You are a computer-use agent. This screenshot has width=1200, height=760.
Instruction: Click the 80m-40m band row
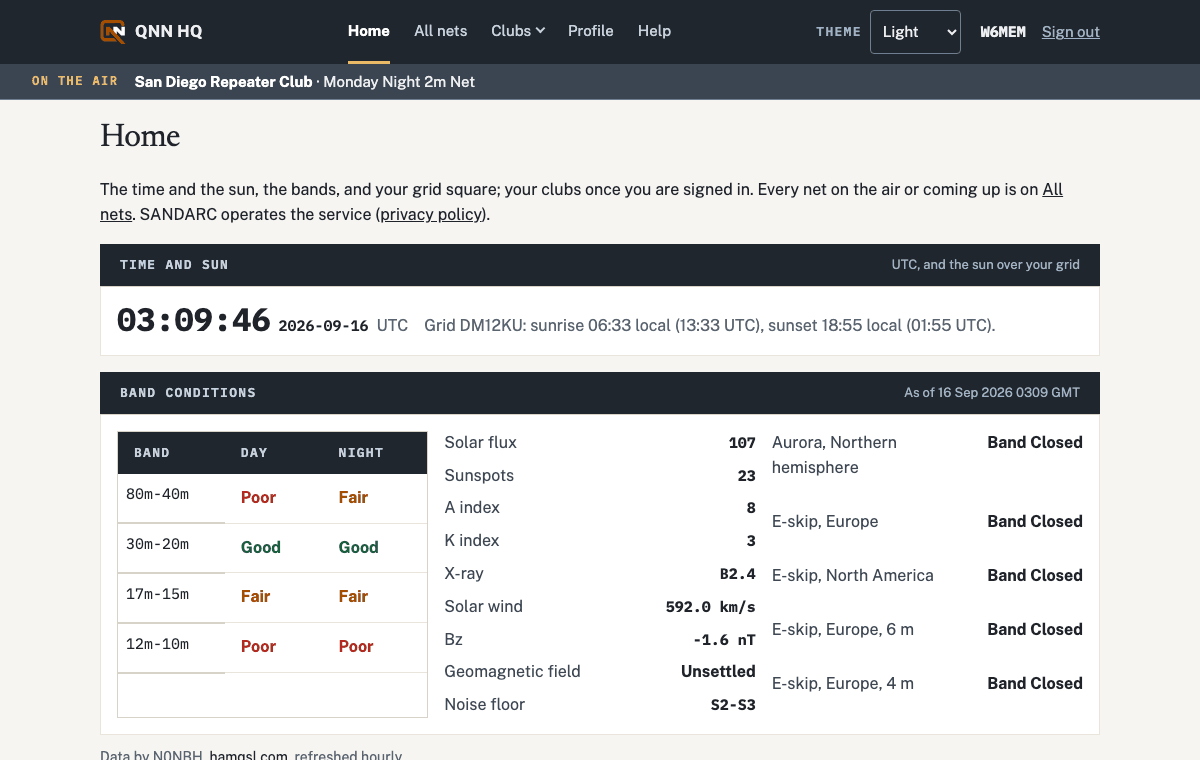[272, 498]
